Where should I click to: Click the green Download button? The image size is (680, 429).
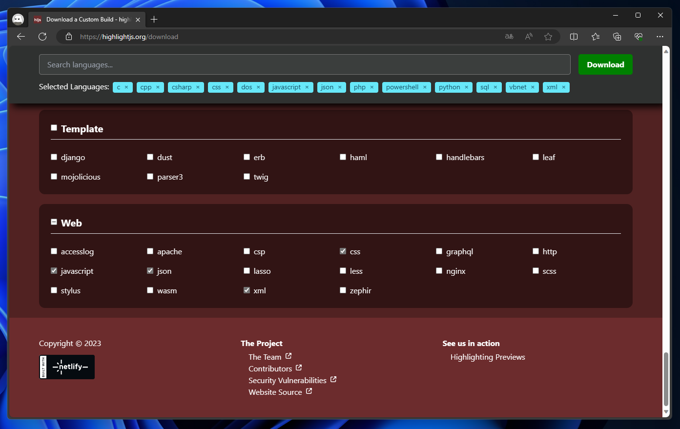pos(605,65)
